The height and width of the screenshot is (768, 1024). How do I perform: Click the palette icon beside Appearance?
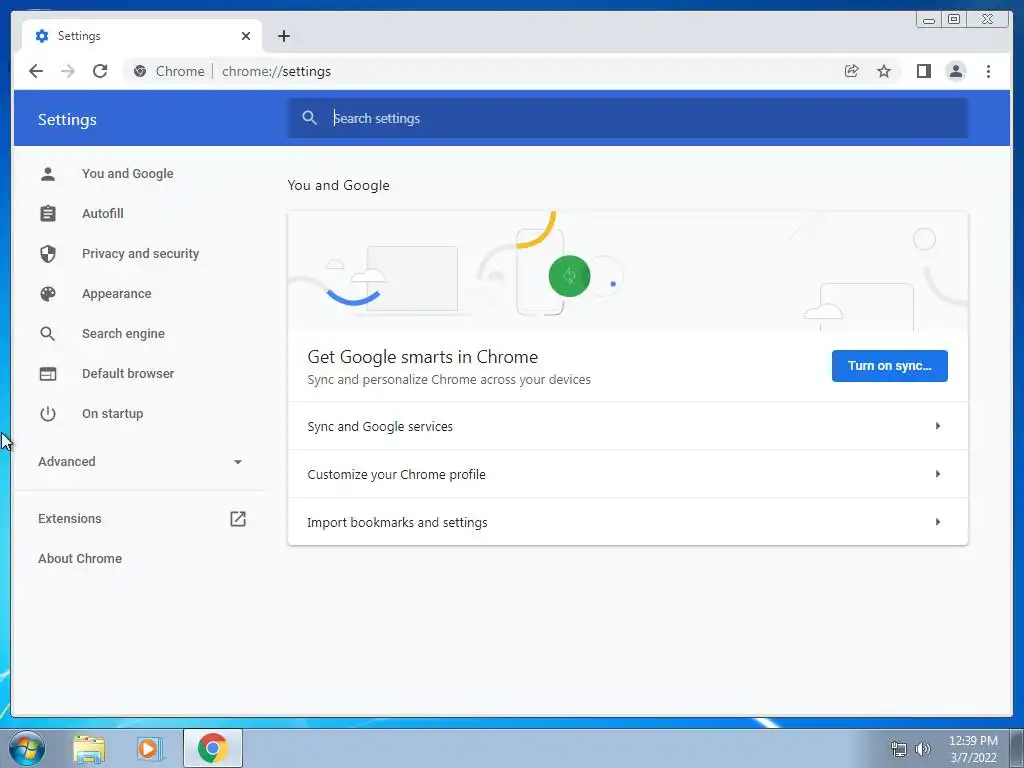coord(48,294)
